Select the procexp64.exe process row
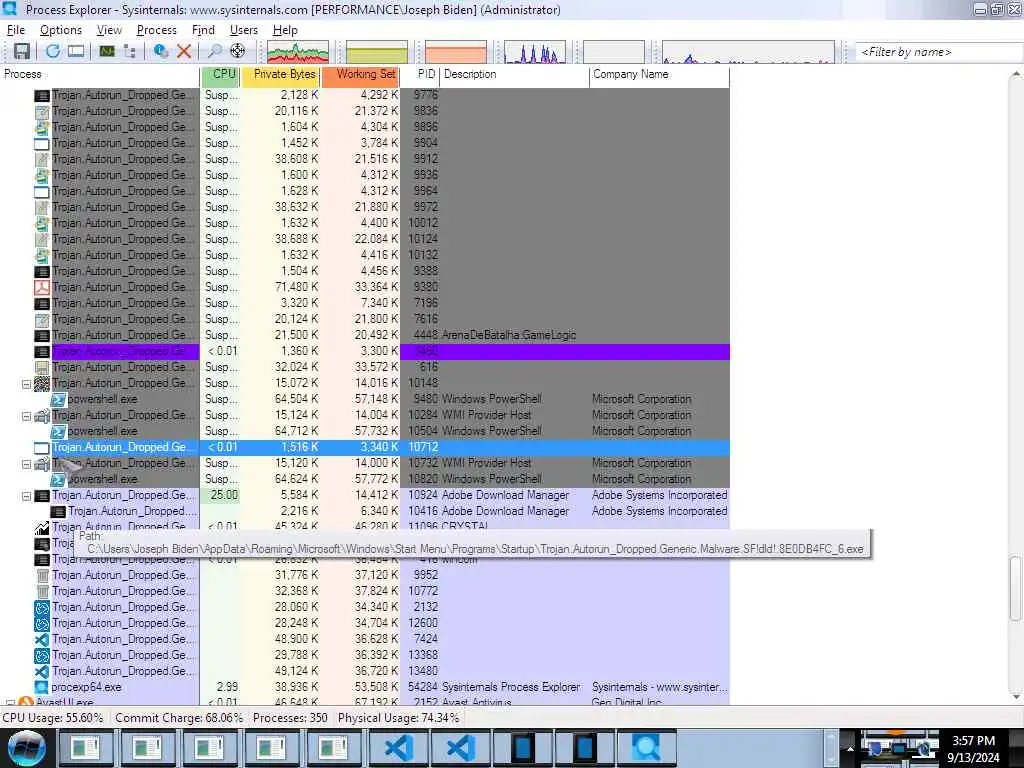This screenshot has height=768, width=1024. [x=364, y=687]
